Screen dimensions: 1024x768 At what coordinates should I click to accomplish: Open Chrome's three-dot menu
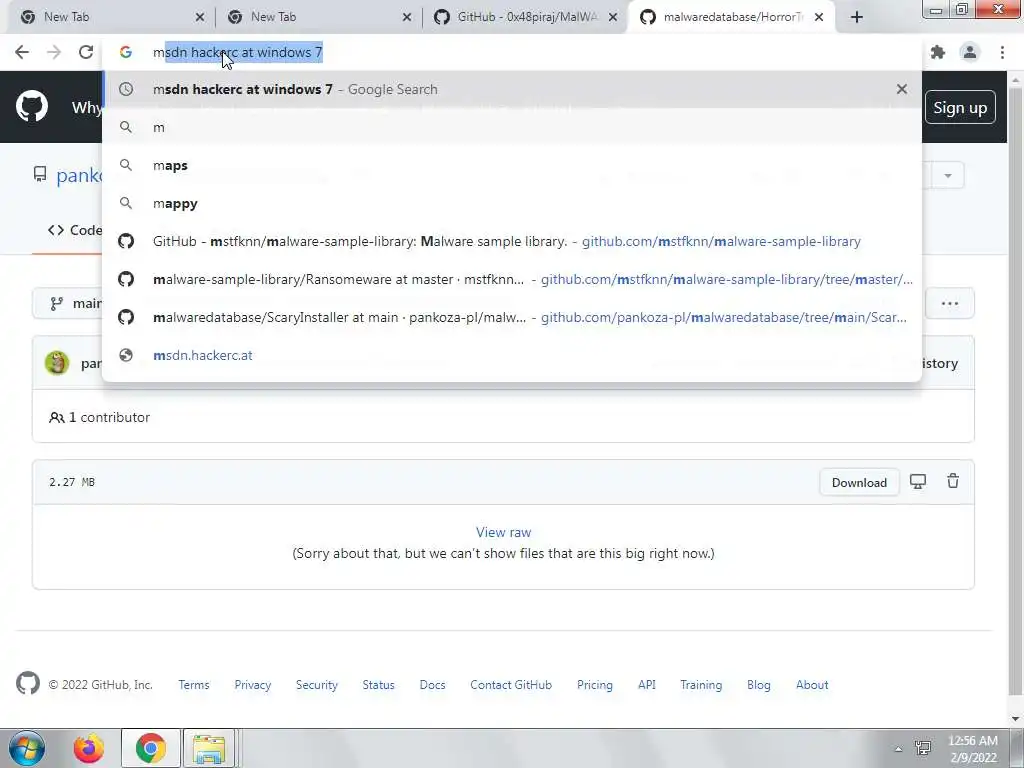[1002, 52]
